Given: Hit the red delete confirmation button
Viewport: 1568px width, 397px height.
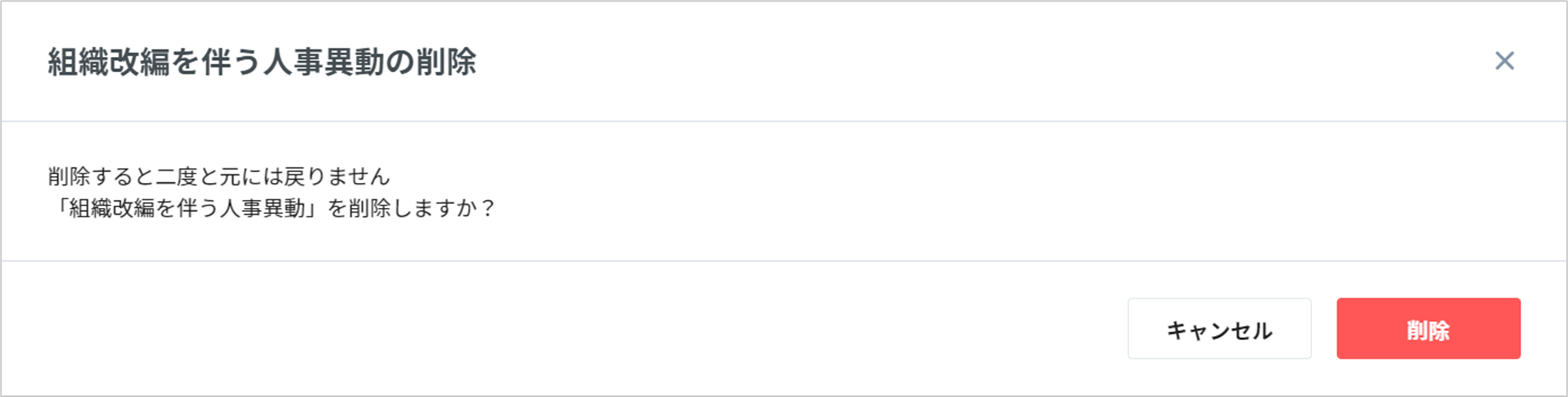Looking at the screenshot, I should click(x=1428, y=329).
